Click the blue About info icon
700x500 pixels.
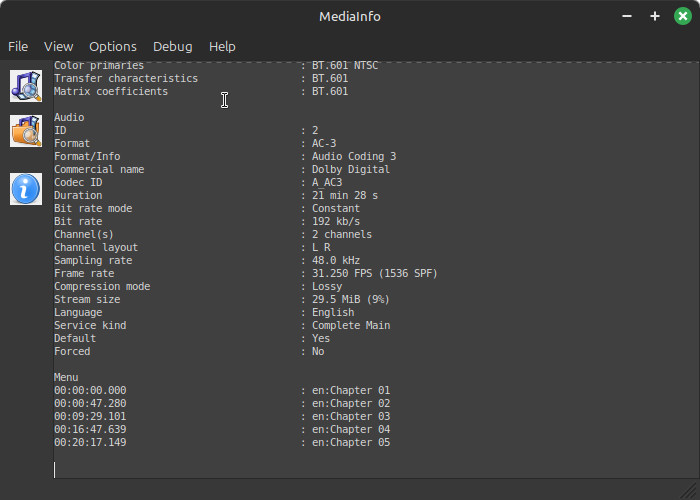26,189
